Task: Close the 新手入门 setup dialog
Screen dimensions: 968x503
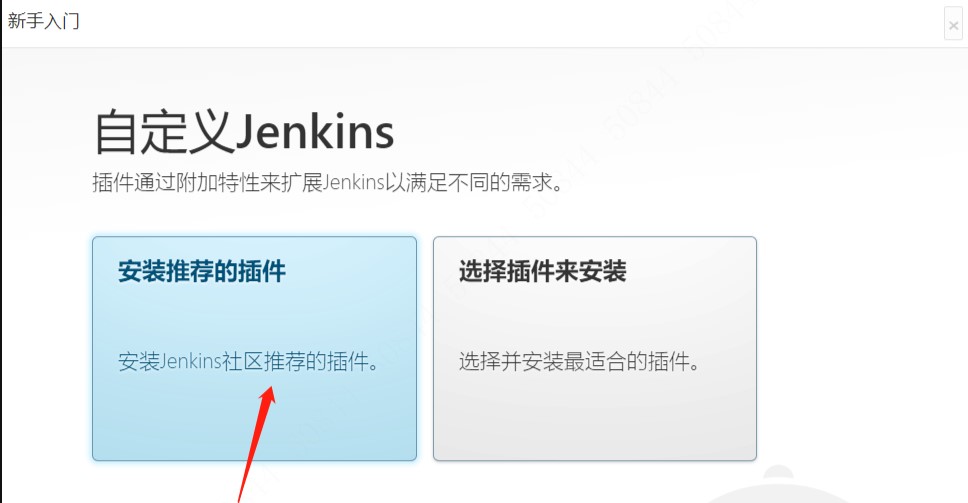Action: [x=953, y=25]
